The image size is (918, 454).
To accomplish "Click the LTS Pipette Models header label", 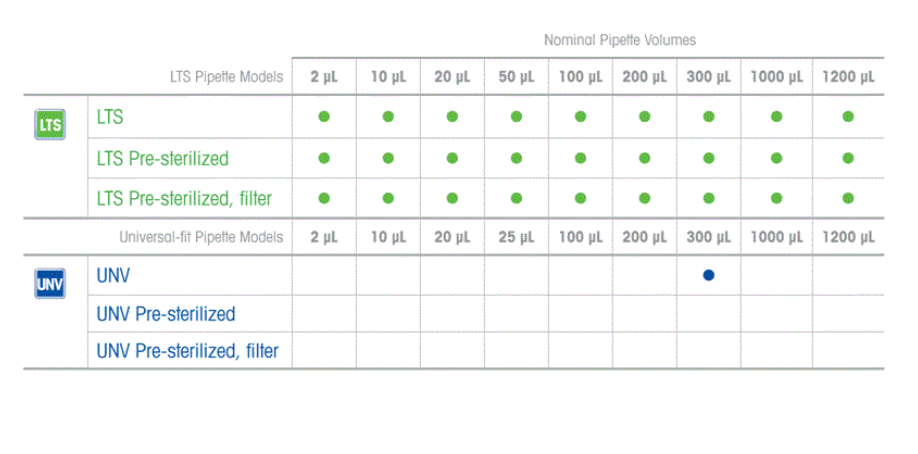I will 227,77.
